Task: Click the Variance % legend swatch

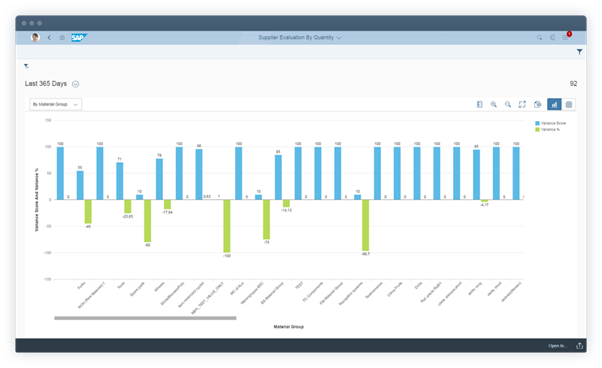Action: pos(538,130)
